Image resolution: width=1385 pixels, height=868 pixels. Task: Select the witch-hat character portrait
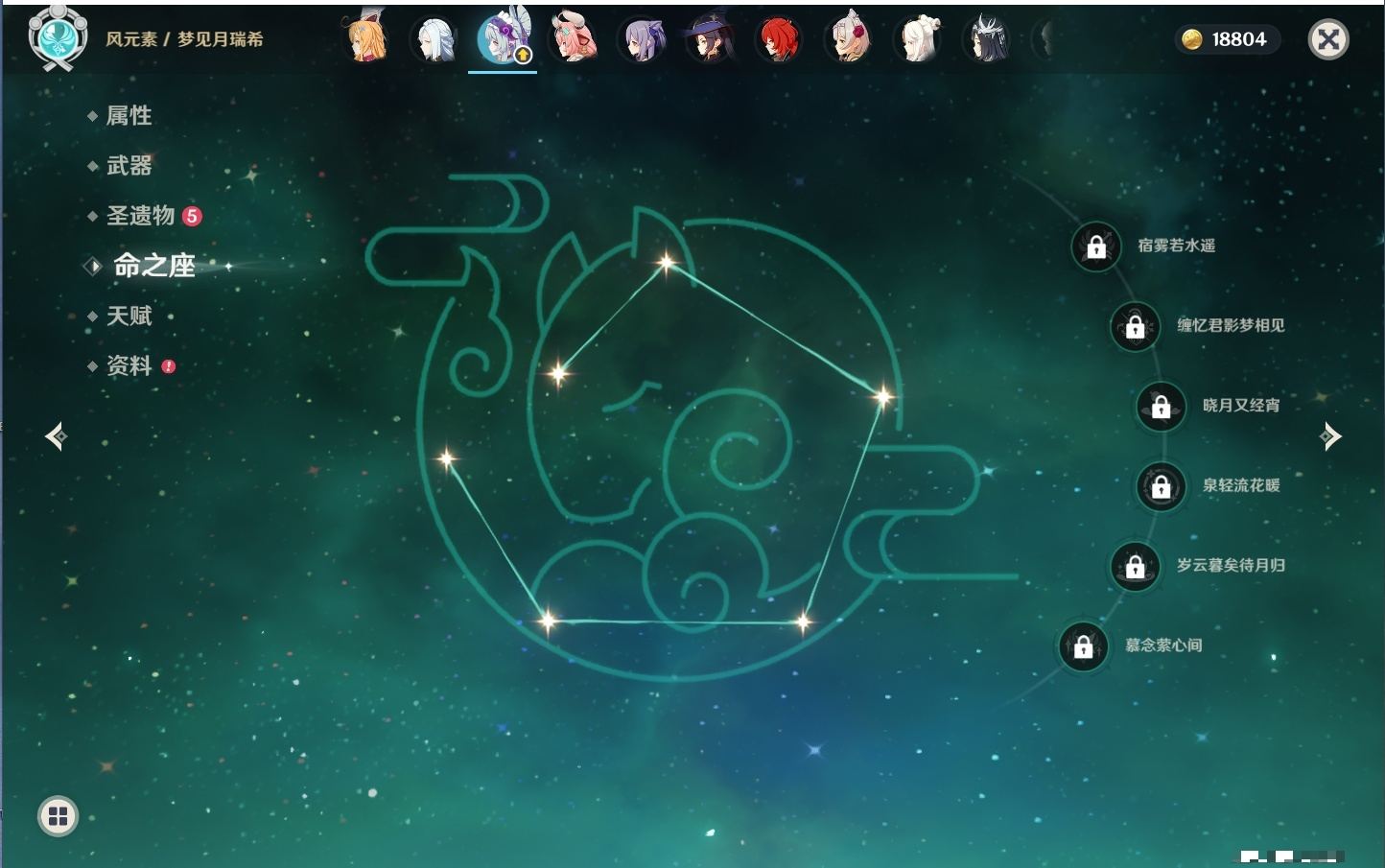point(711,39)
